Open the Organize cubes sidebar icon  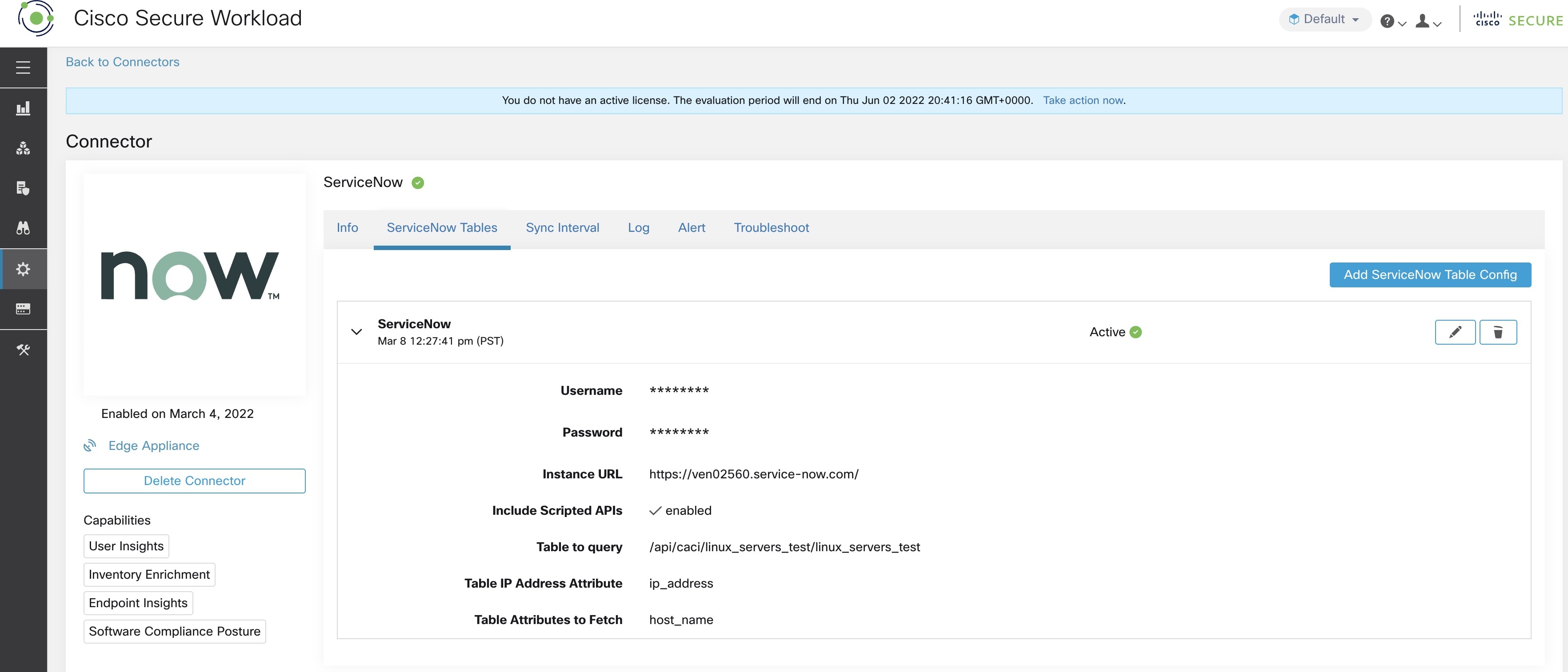click(23, 148)
